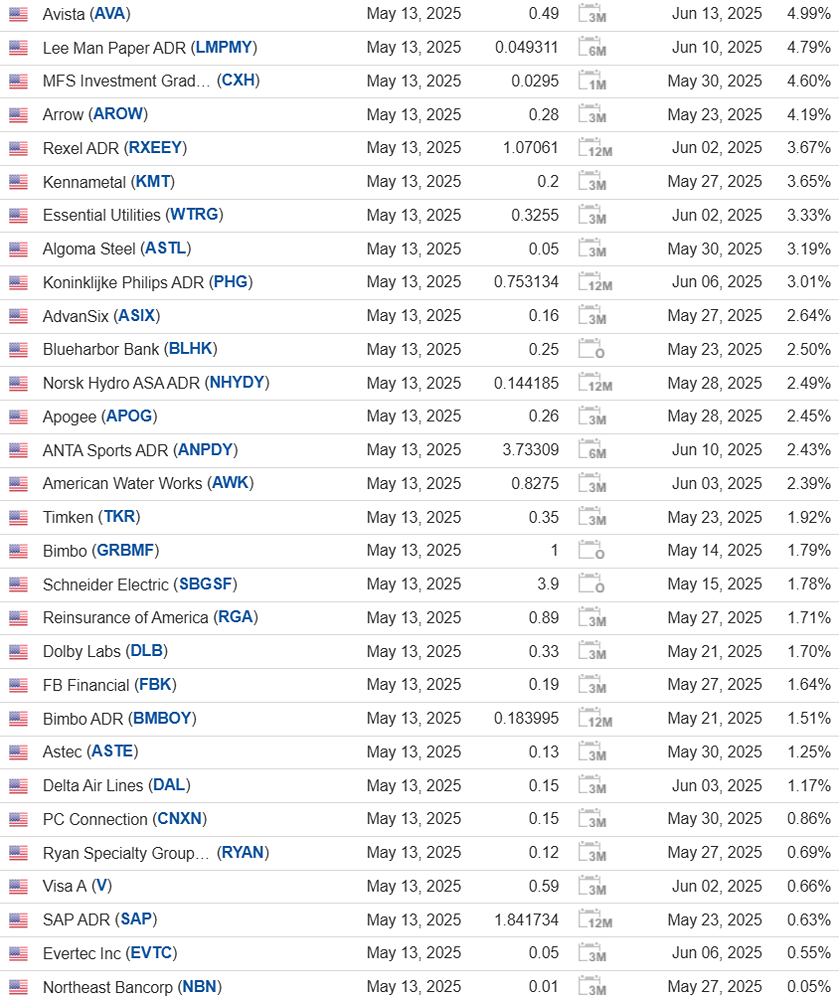Click the 3M calendar icon for Avista
This screenshot has height=1000, width=839.
click(x=592, y=13)
